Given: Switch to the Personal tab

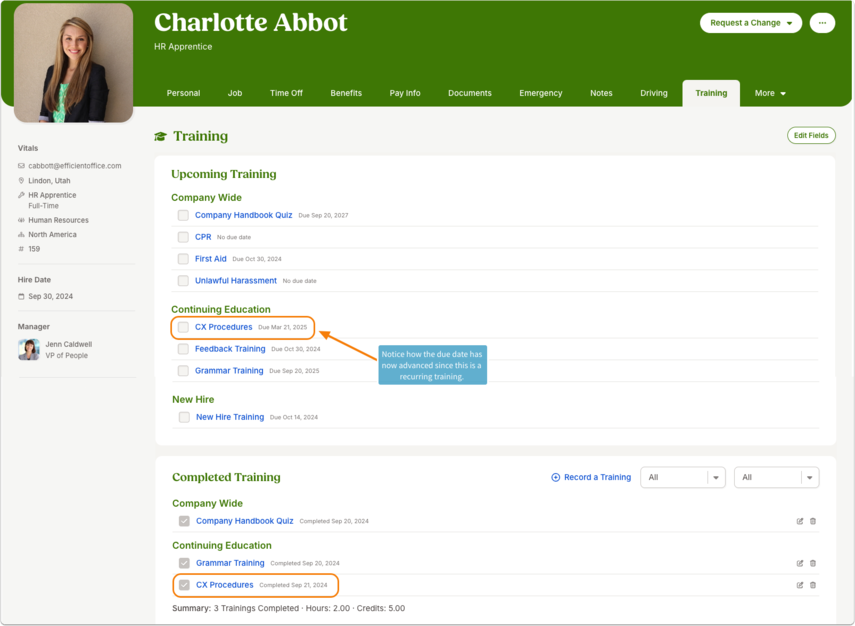Looking at the screenshot, I should coord(183,93).
